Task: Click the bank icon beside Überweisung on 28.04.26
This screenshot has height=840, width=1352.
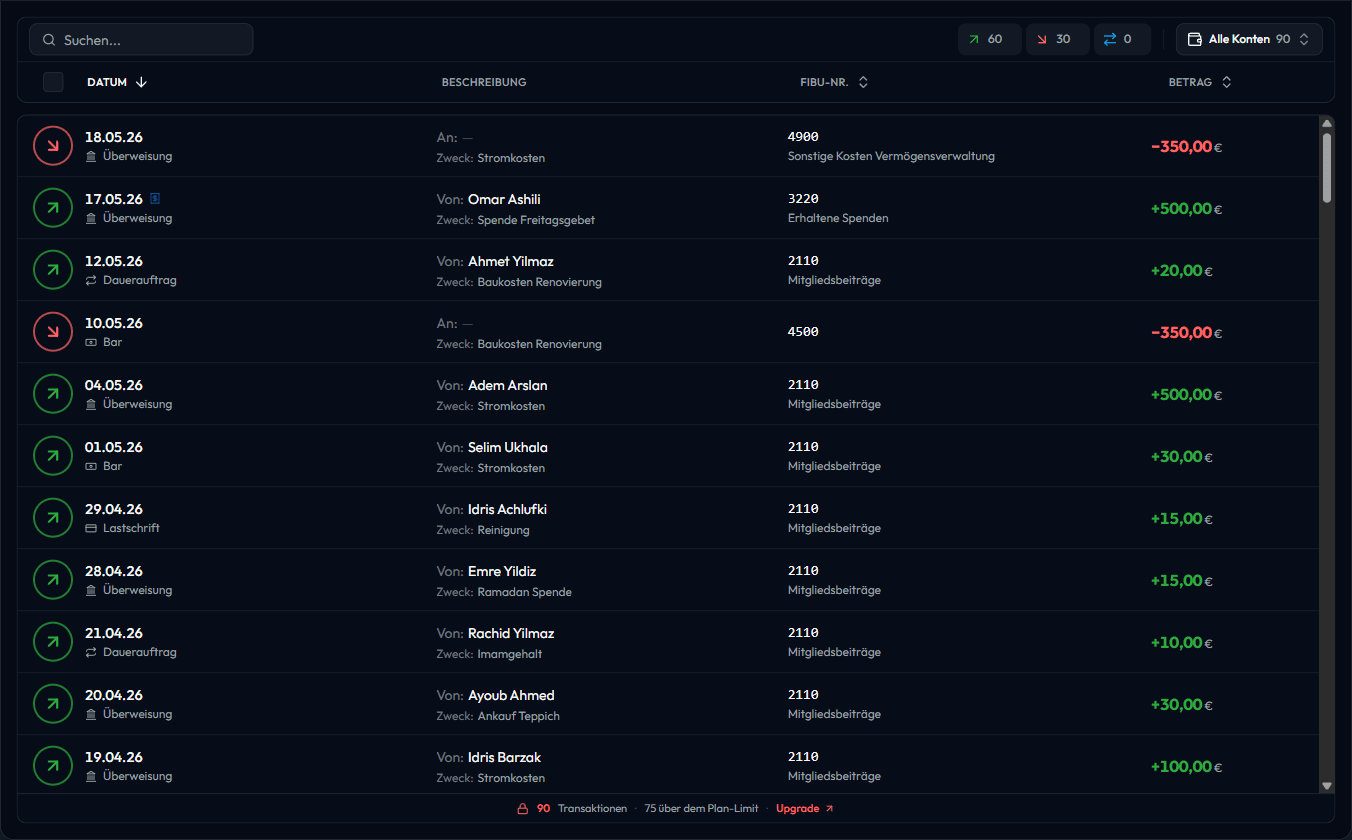Action: tap(91, 591)
